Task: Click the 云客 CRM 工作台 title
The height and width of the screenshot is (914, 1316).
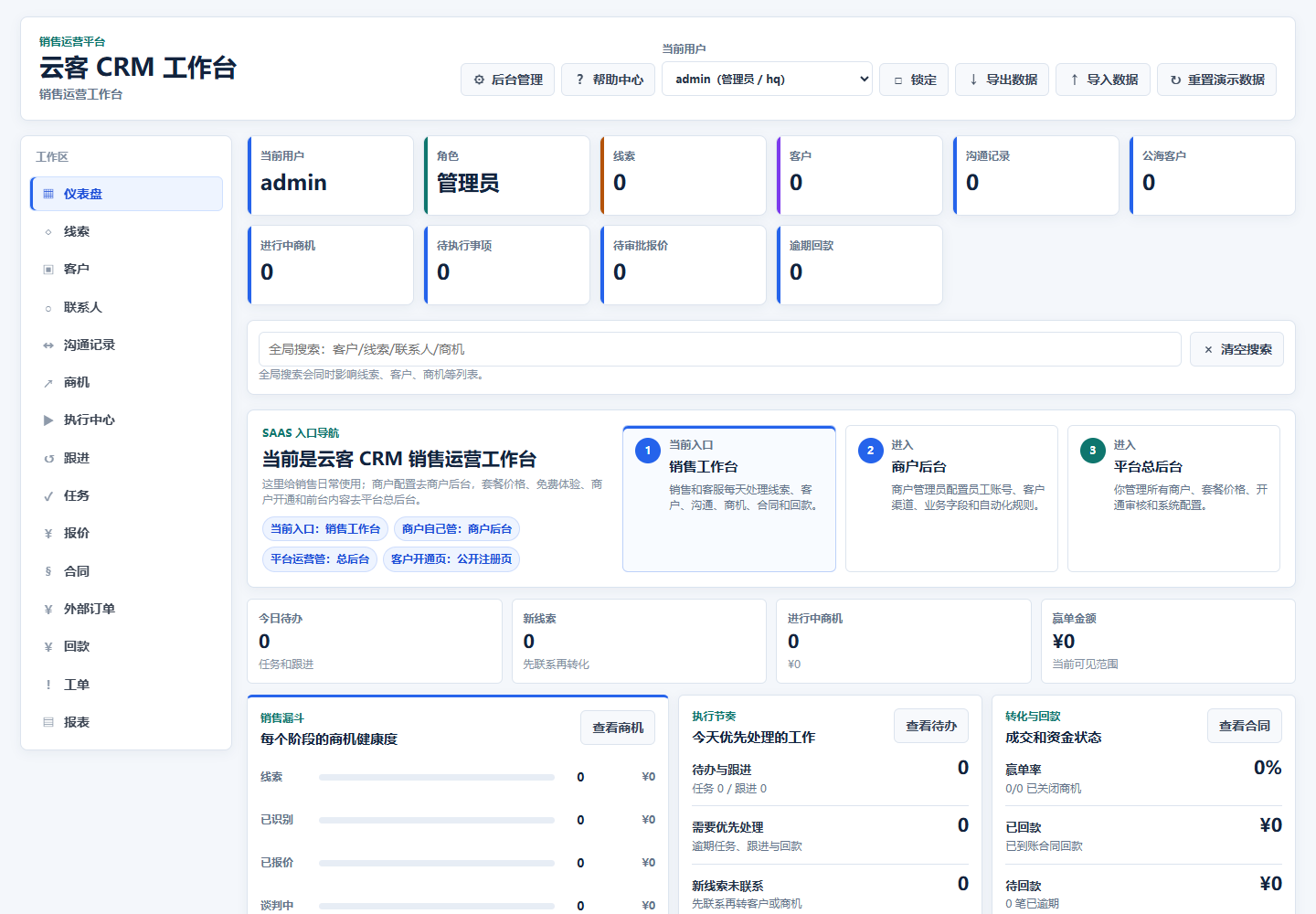Action: click(x=138, y=68)
